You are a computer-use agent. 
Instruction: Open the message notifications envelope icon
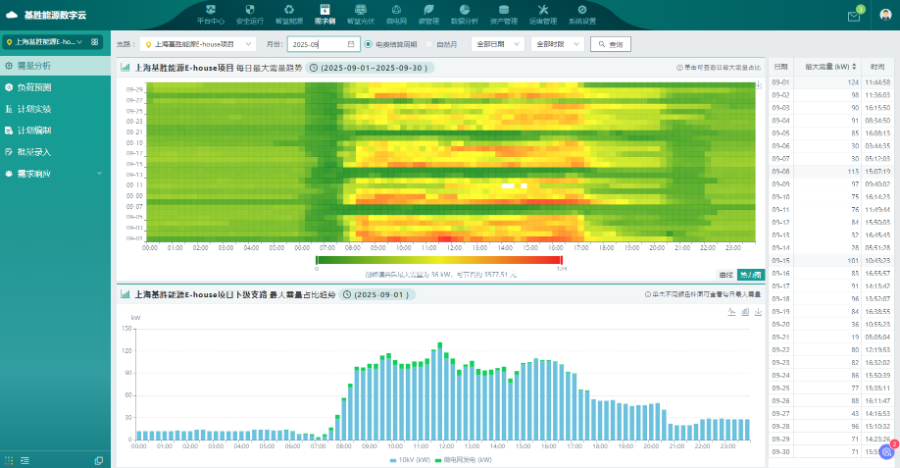pos(854,14)
